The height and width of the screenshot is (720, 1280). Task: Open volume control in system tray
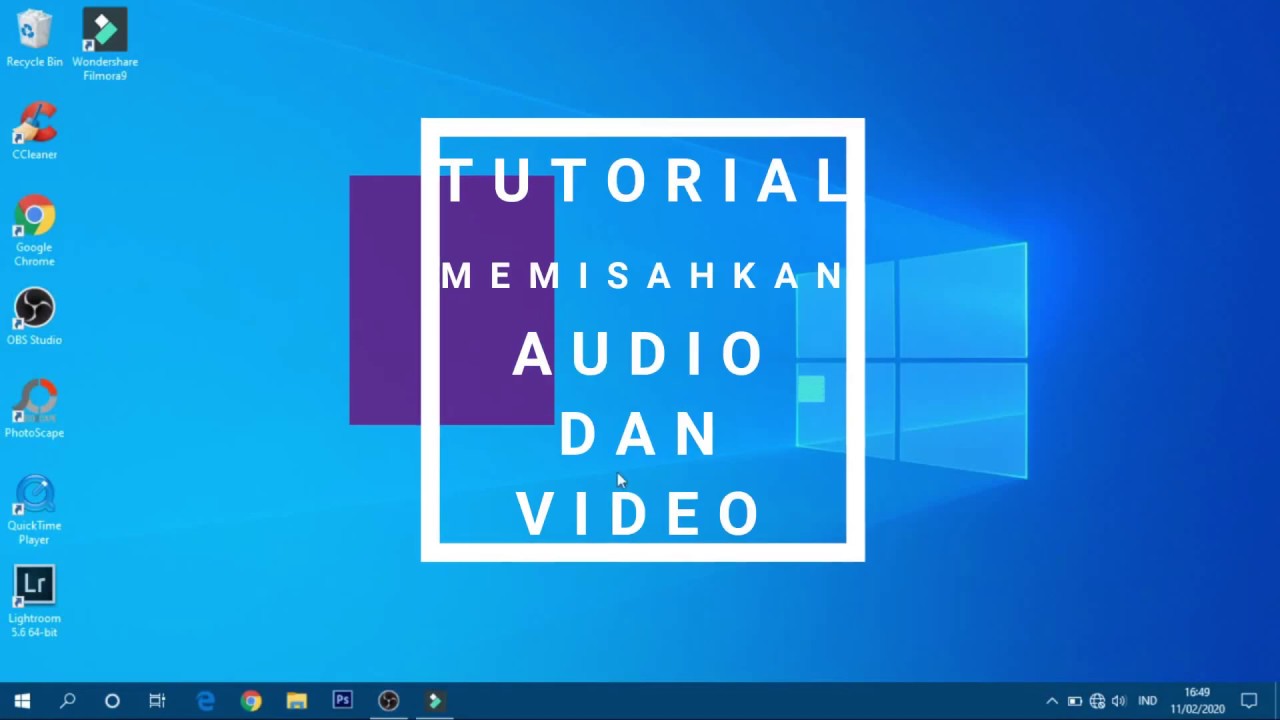click(x=1119, y=701)
